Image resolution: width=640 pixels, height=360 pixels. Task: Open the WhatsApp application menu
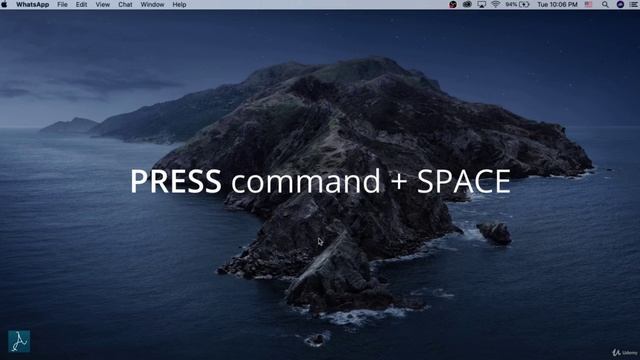point(32,4)
